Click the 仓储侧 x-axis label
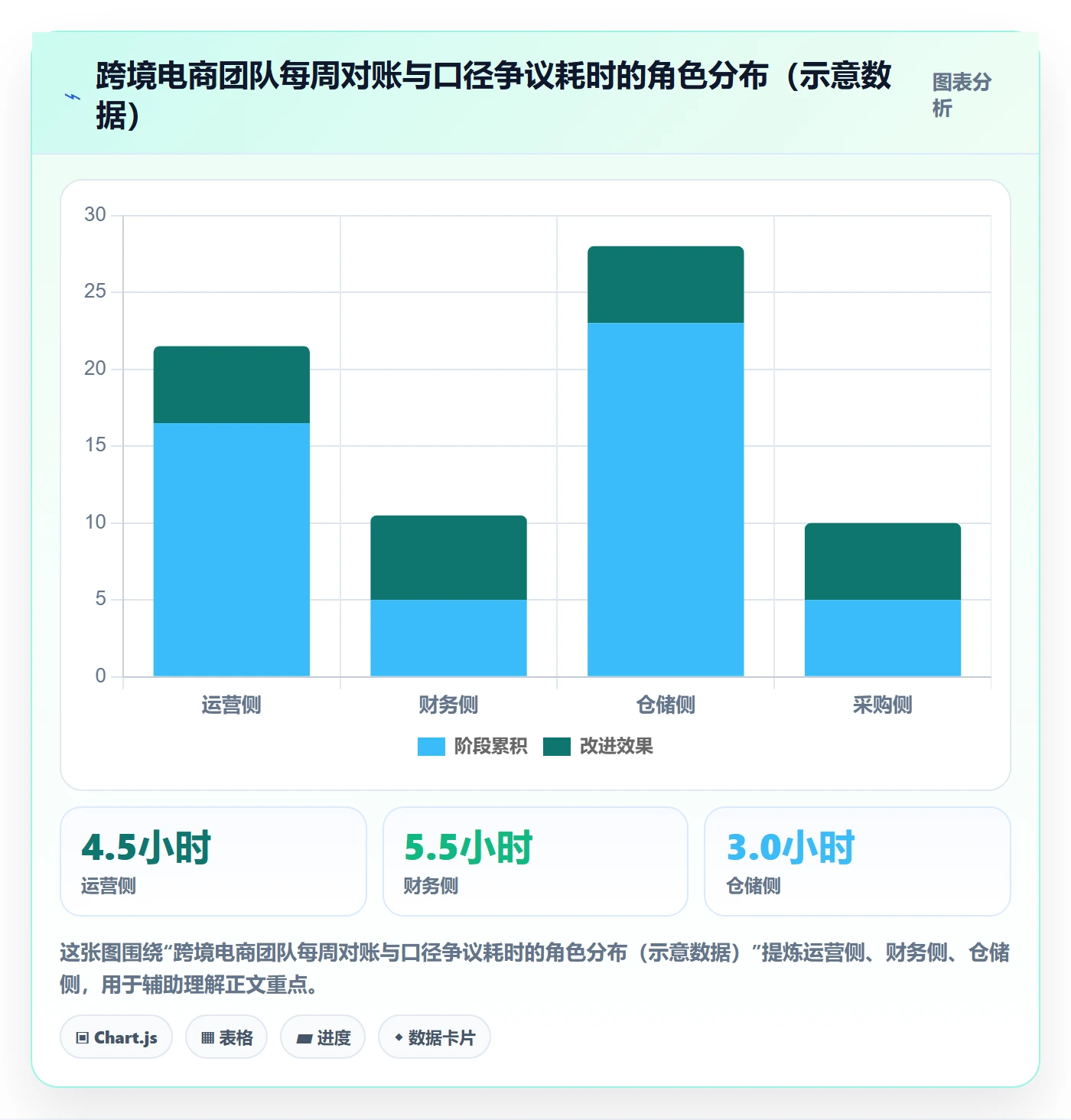This screenshot has height=1120, width=1071. [x=666, y=705]
